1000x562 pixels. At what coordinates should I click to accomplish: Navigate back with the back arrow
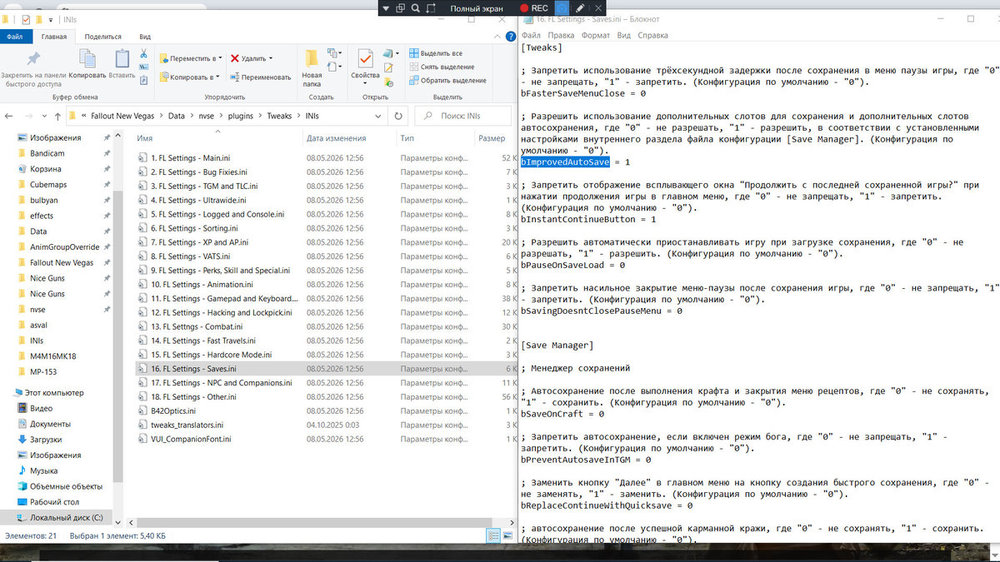pos(9,116)
